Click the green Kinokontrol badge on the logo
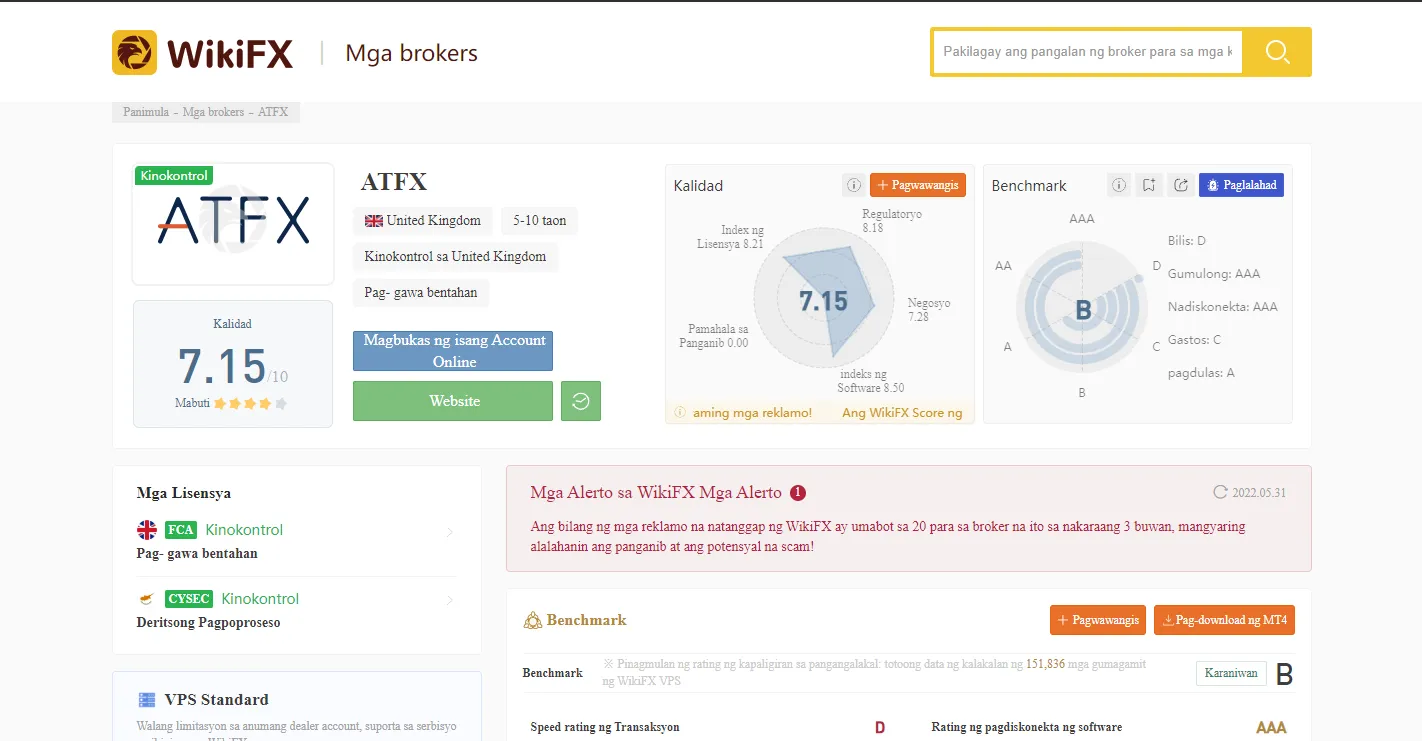The width and height of the screenshot is (1422, 741). 174,176
